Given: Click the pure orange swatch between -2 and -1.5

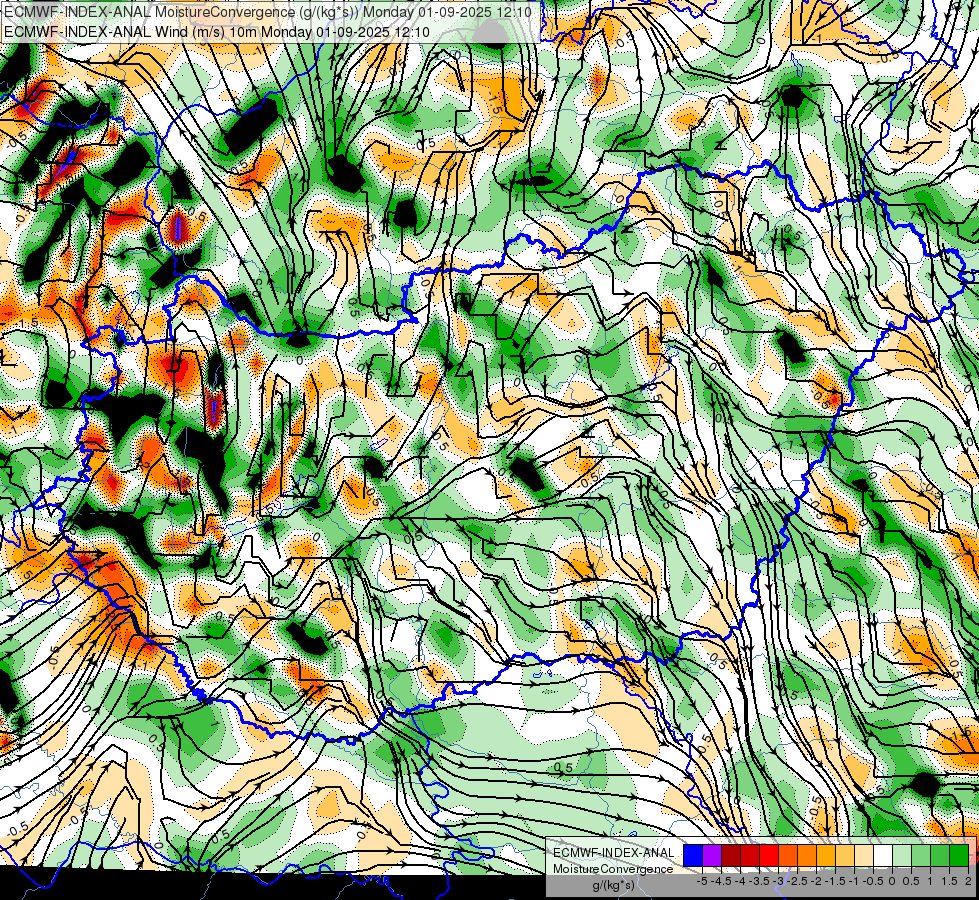Looking at the screenshot, I should [x=826, y=855].
